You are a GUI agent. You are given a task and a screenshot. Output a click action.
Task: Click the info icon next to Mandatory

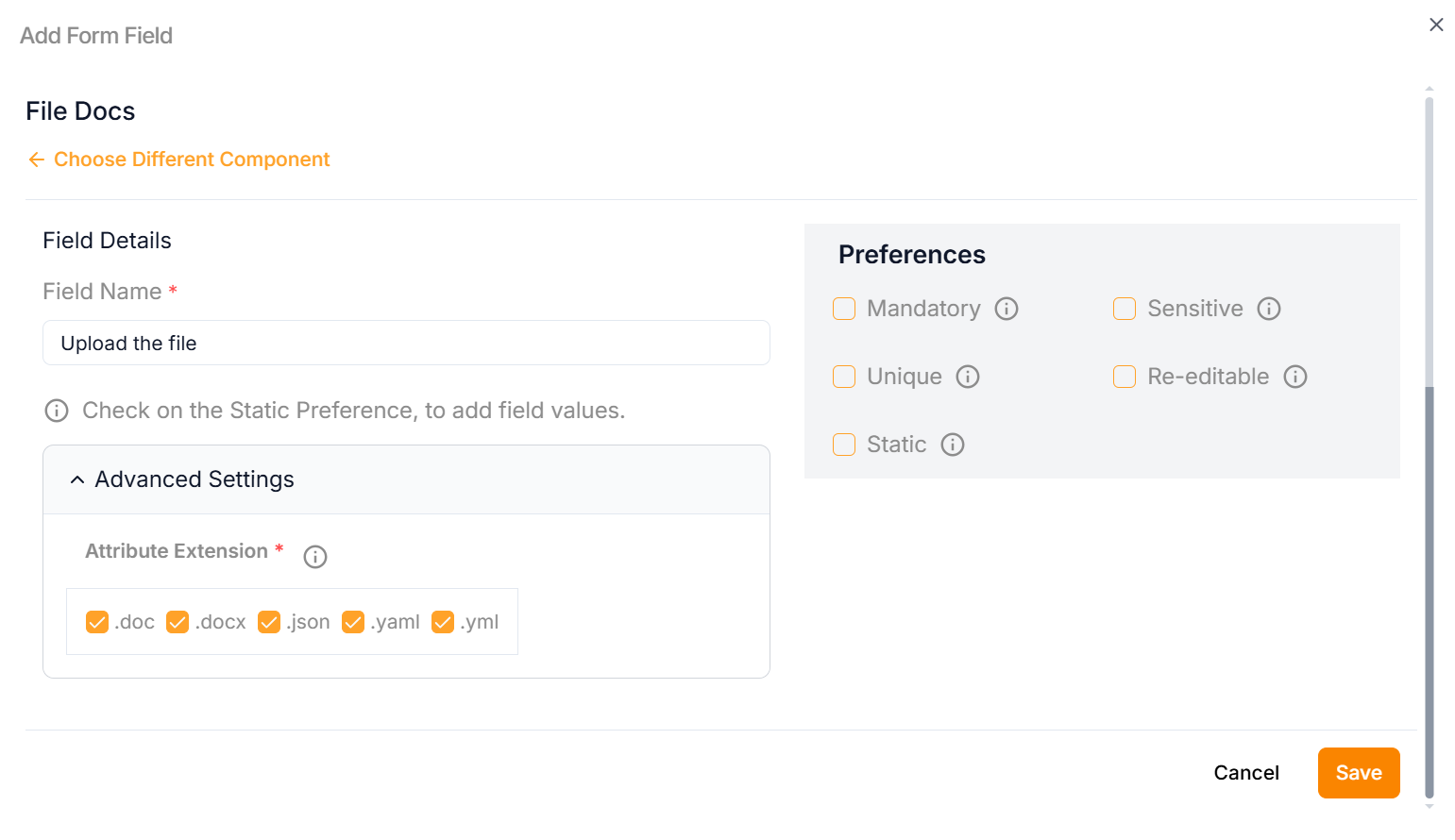tap(1007, 309)
